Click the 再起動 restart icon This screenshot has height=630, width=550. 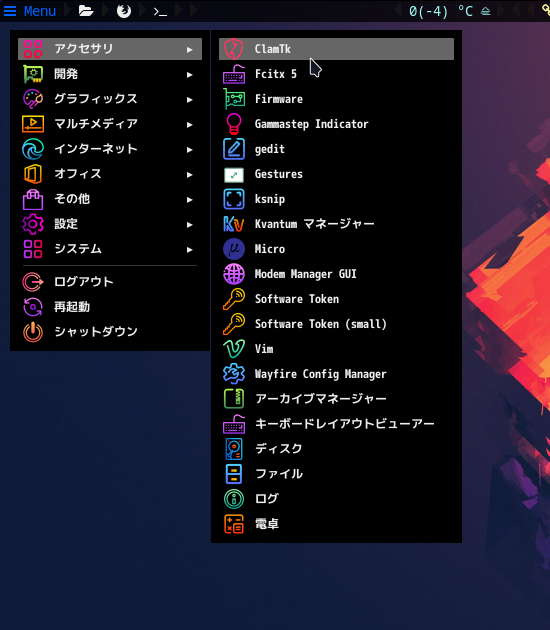pos(33,307)
